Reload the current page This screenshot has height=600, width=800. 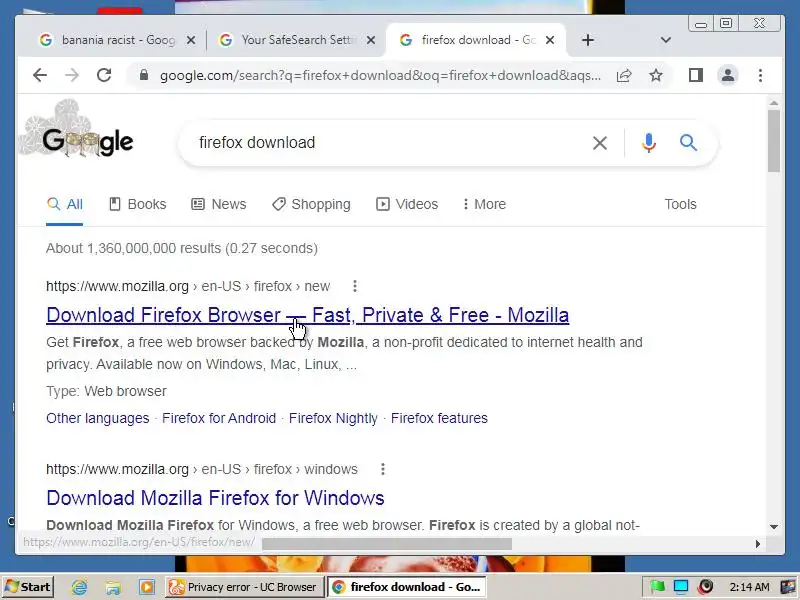click(104, 76)
